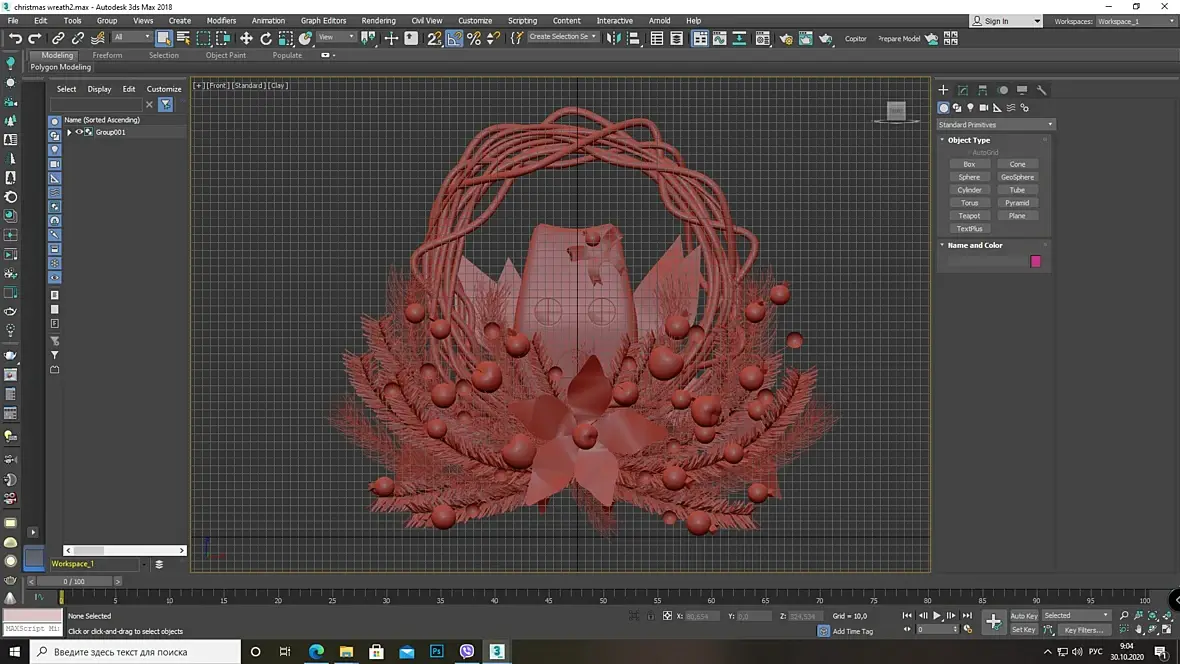Switch to Cameras category in Create panel

(984, 108)
